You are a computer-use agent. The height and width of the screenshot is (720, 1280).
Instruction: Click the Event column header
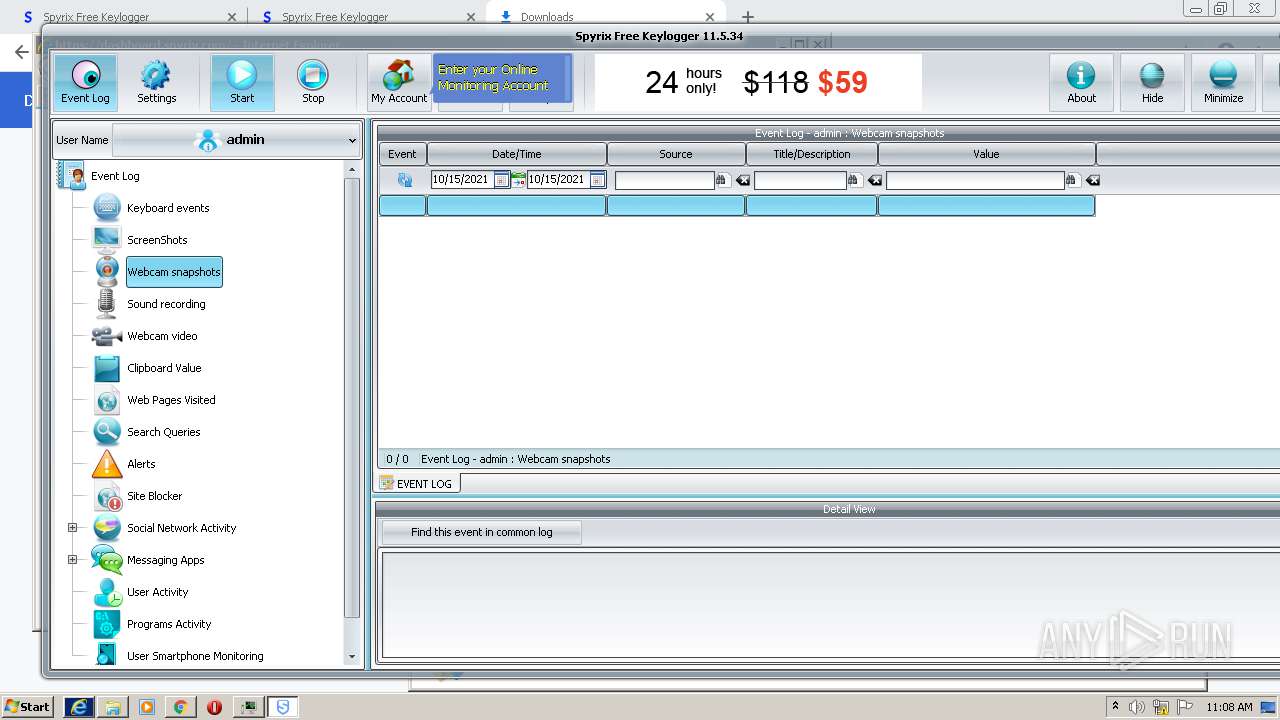402,154
